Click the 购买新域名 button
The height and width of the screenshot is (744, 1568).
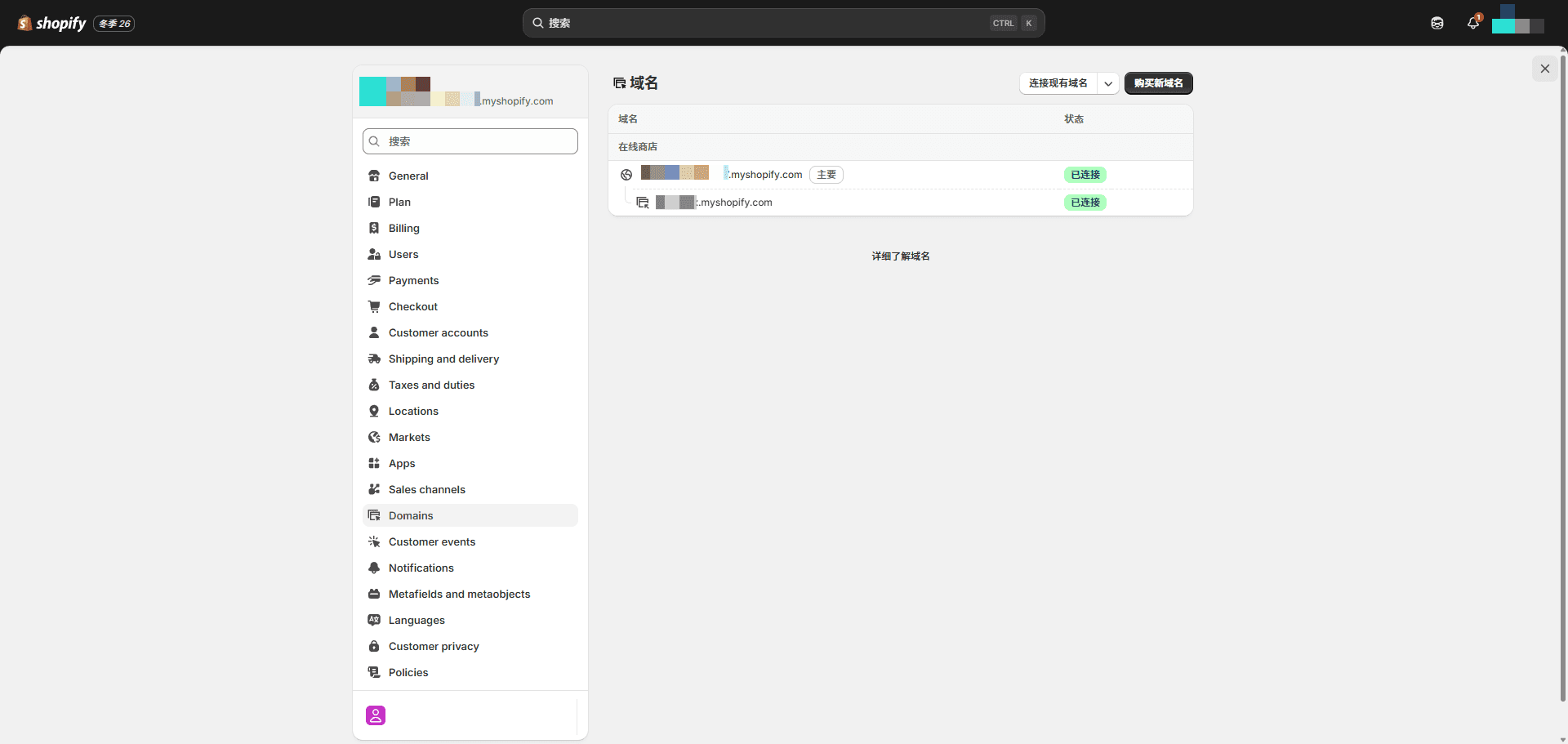click(x=1158, y=82)
